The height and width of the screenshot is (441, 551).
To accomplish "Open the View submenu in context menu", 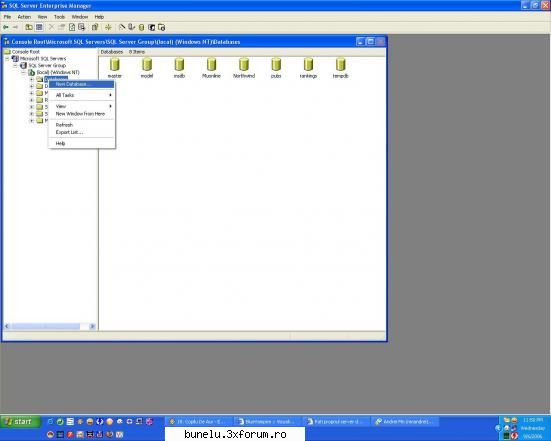I will tap(82, 106).
